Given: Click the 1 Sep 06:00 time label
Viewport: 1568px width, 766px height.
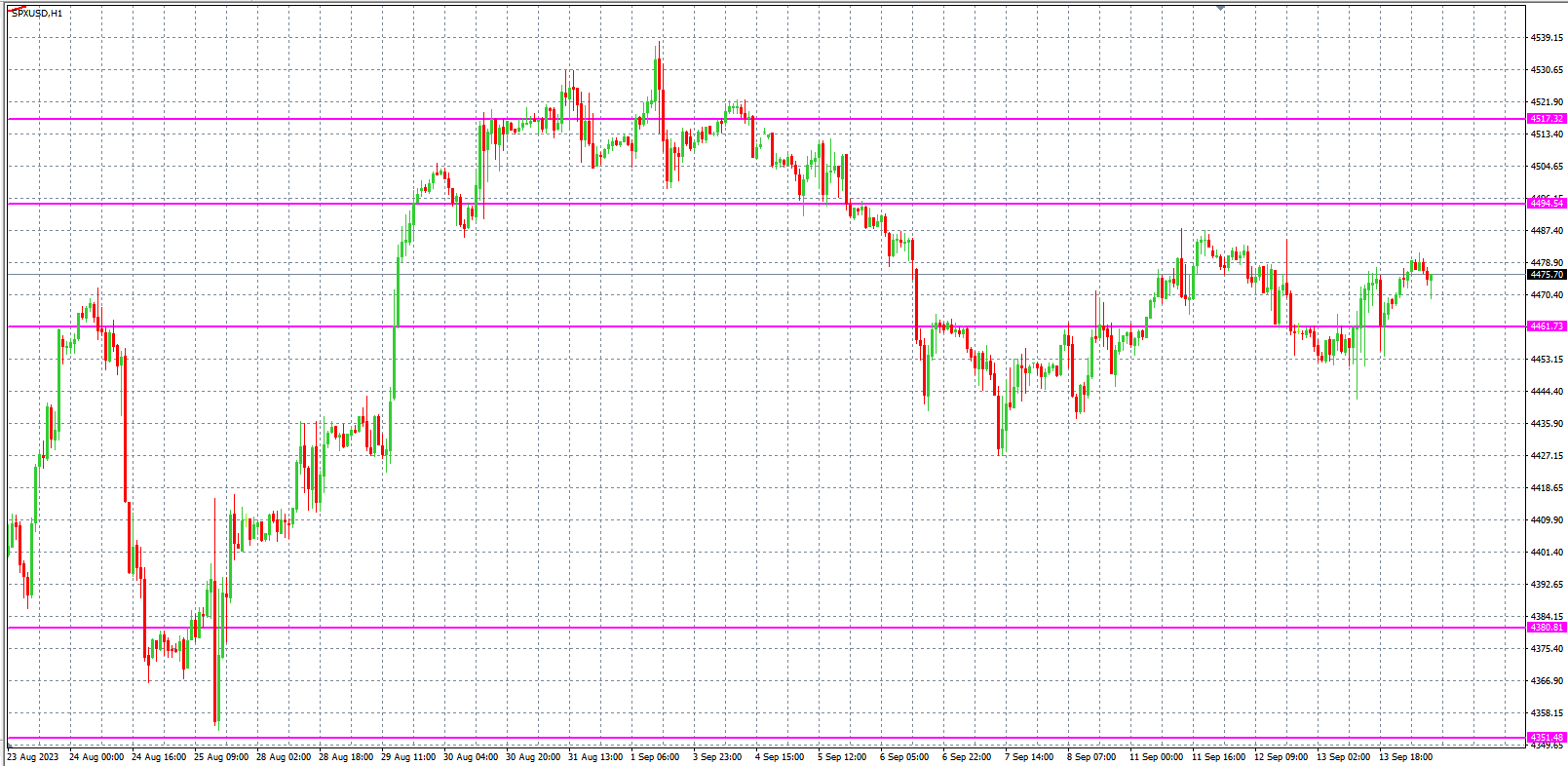Looking at the screenshot, I should pos(655,757).
